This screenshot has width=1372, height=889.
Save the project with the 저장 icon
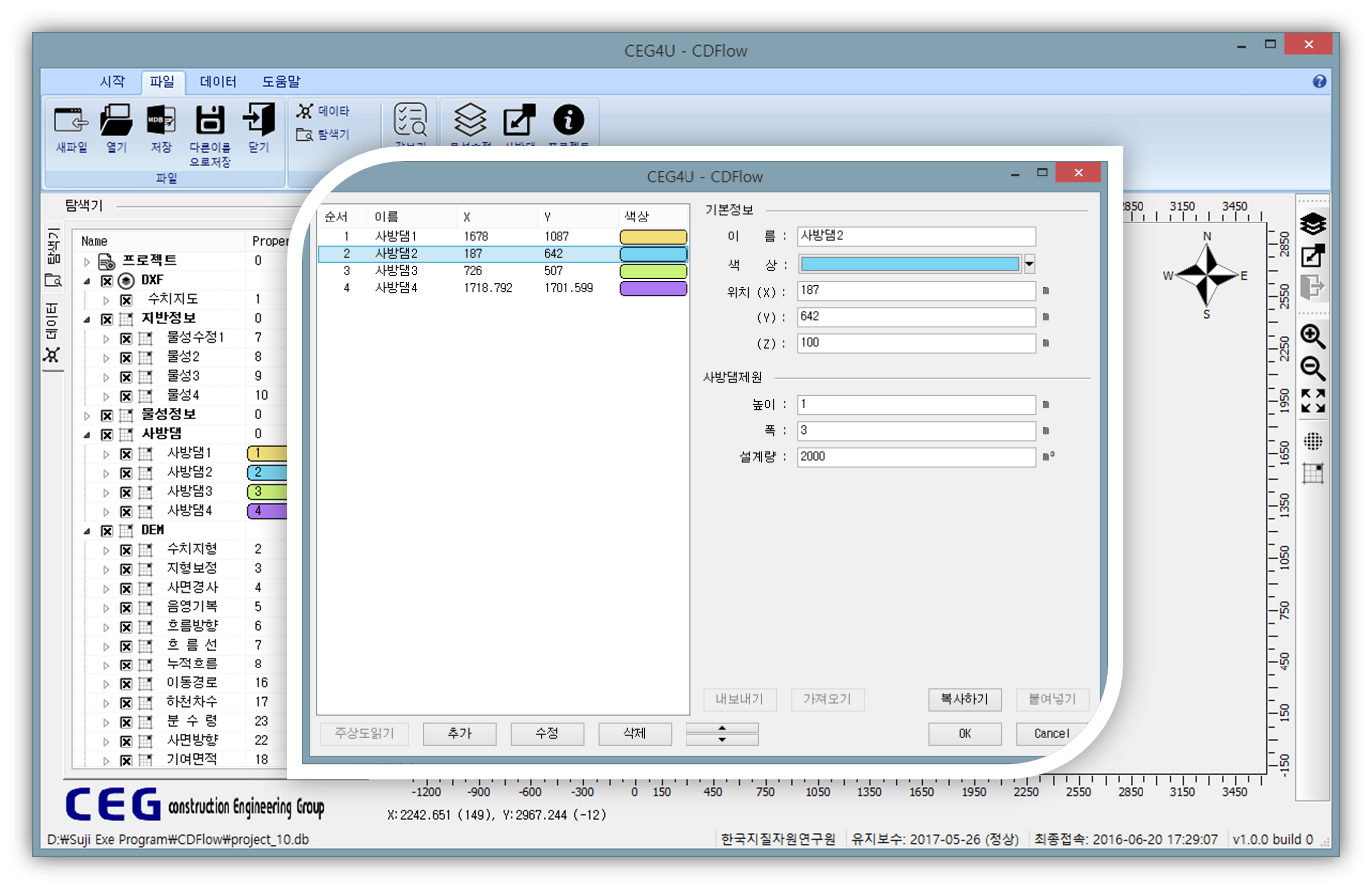click(161, 121)
